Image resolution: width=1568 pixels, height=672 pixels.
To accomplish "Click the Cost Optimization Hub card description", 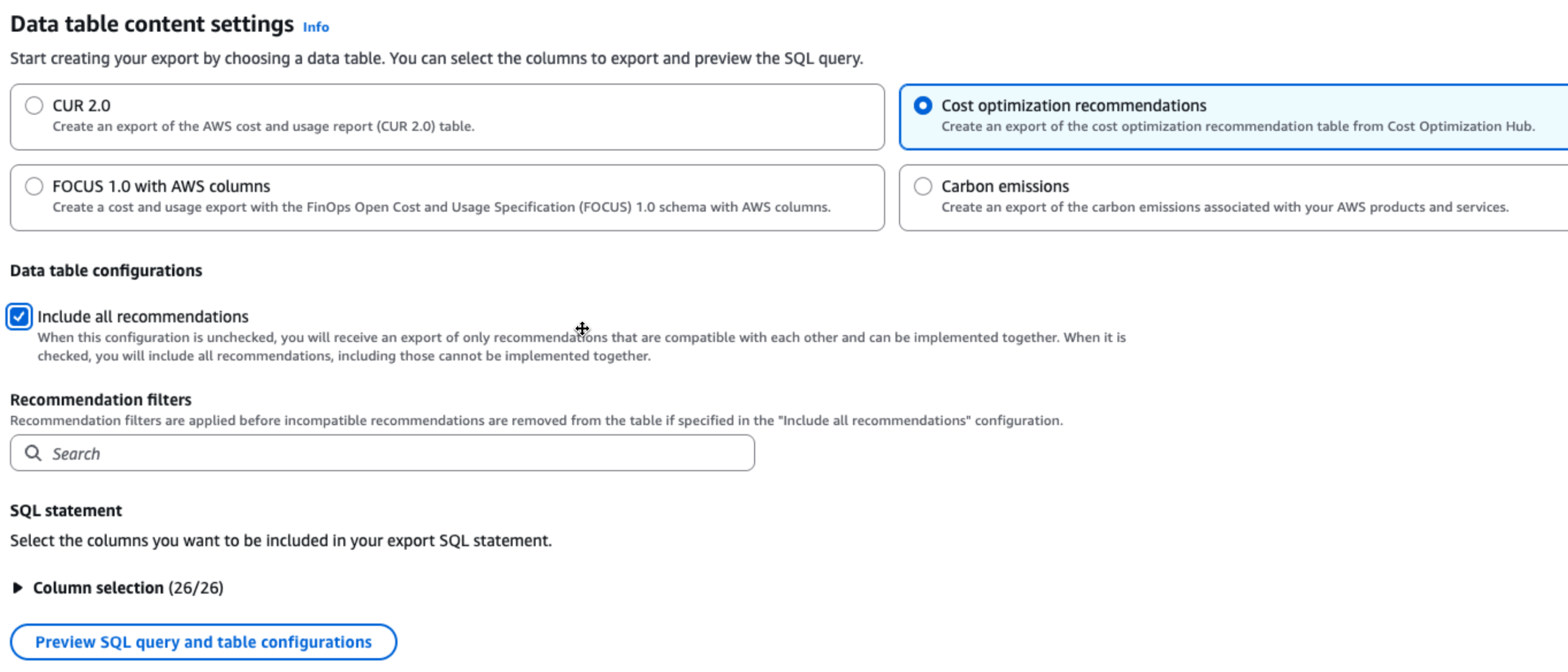I will click(1238, 126).
